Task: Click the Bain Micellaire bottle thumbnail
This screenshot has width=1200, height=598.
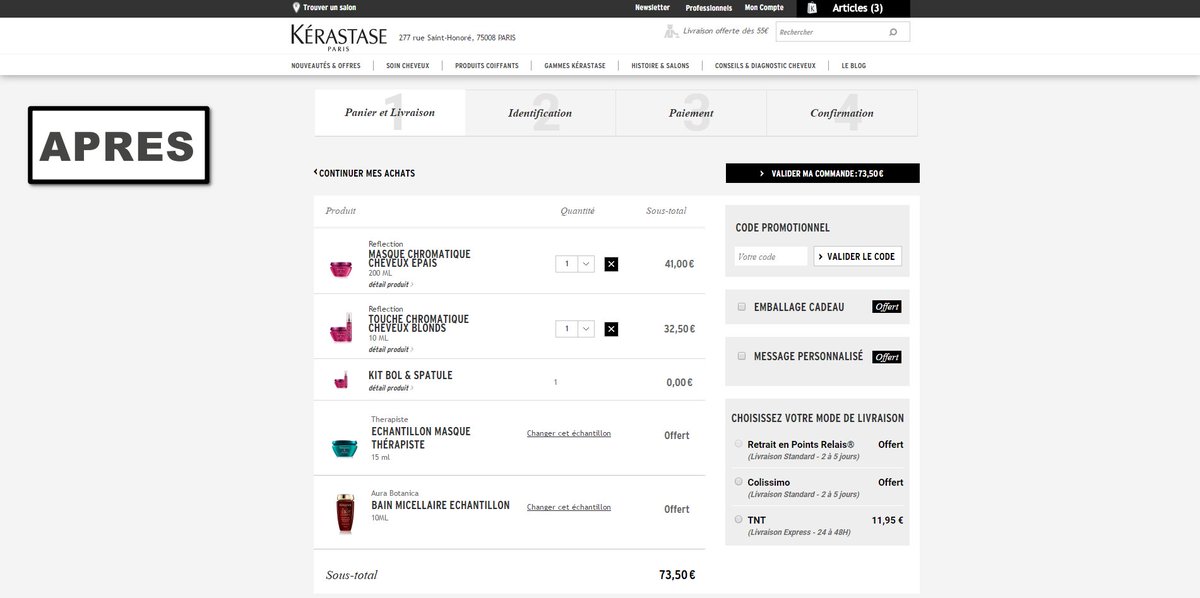Action: click(345, 513)
